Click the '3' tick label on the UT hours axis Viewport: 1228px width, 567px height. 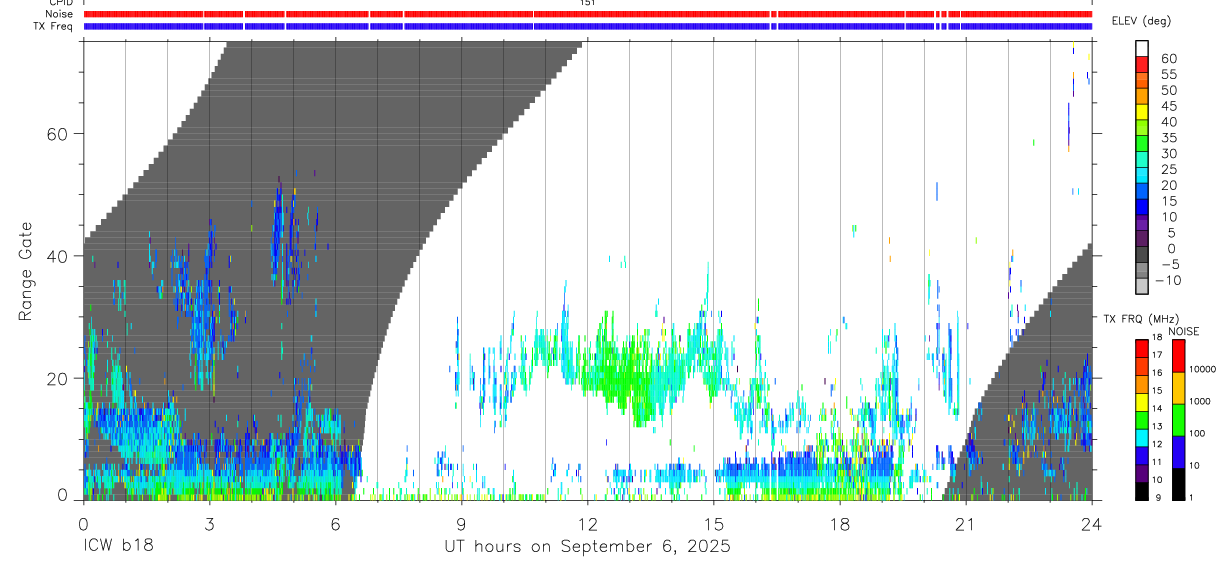pos(209,522)
